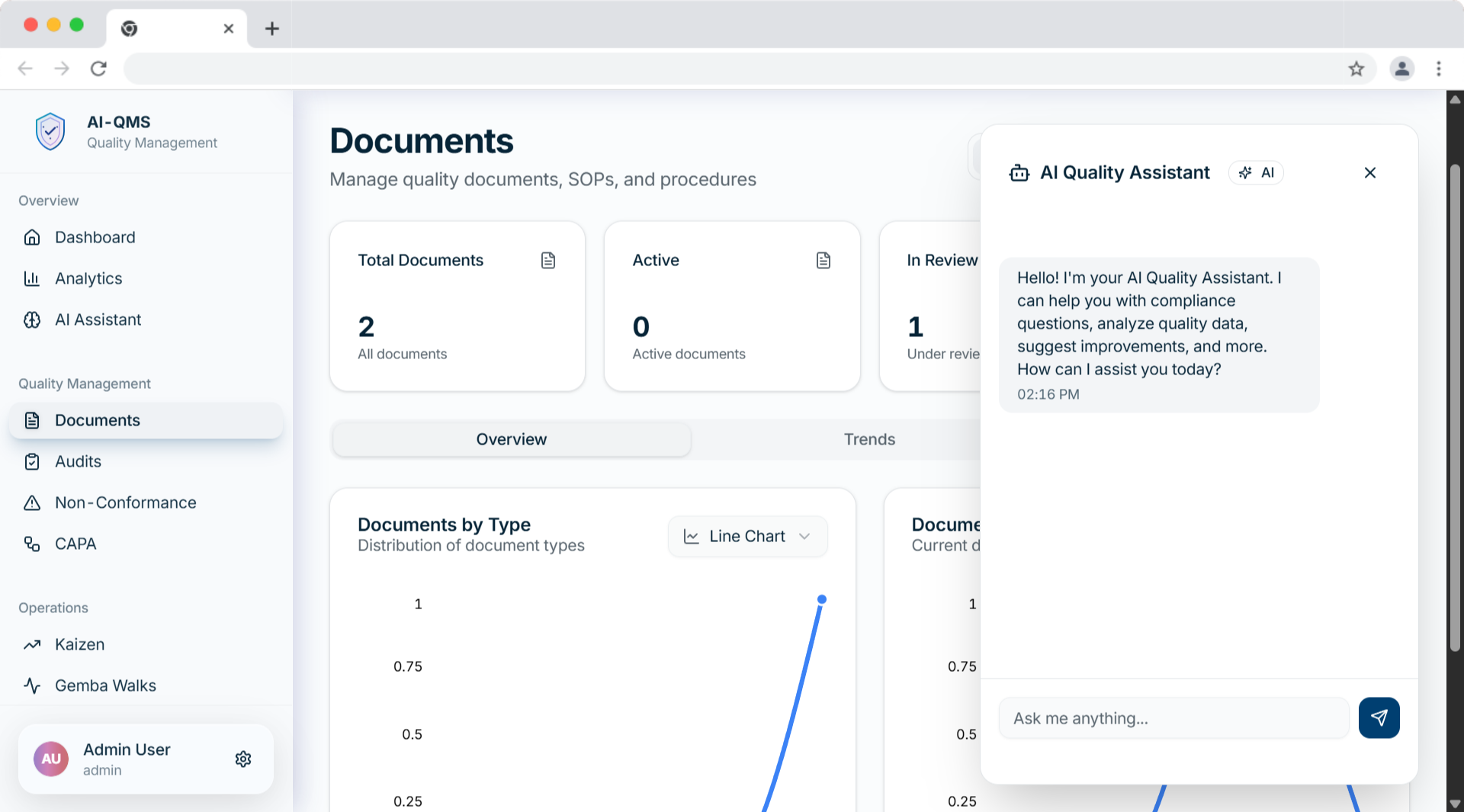Click the Kaizen trending arrow icon
This screenshot has height=812, width=1464.
[x=32, y=644]
